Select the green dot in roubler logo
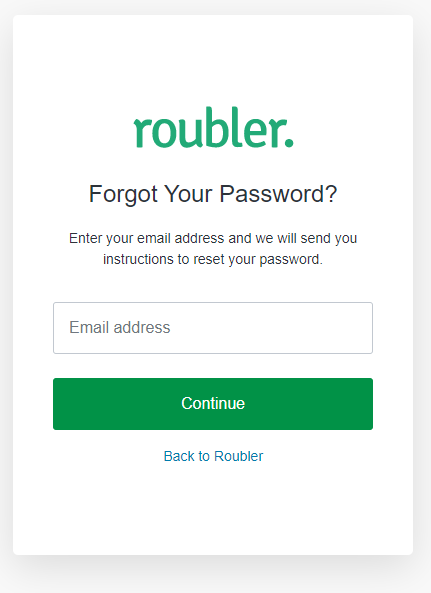 coord(289,143)
